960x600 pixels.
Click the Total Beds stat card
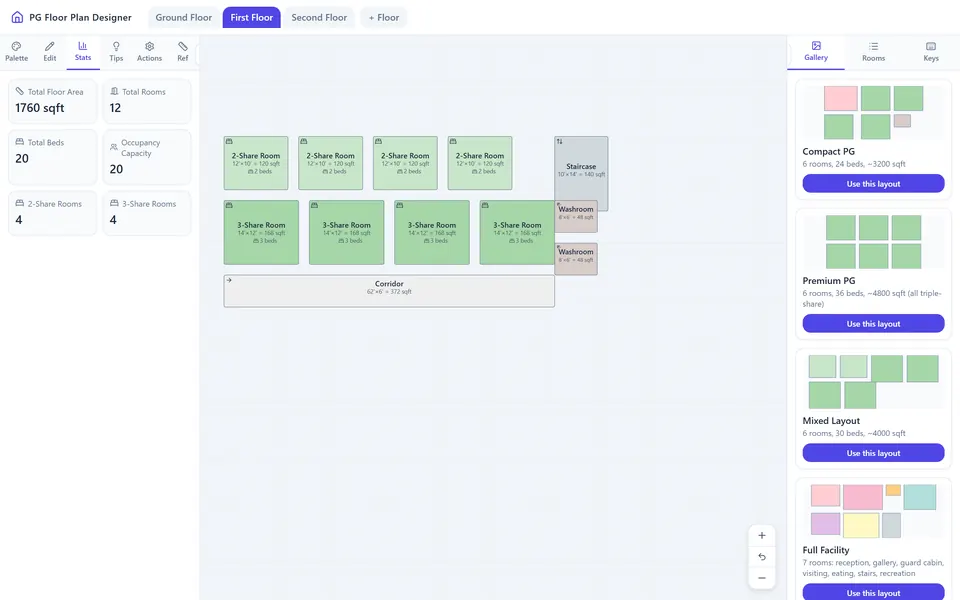pyautogui.click(x=53, y=157)
